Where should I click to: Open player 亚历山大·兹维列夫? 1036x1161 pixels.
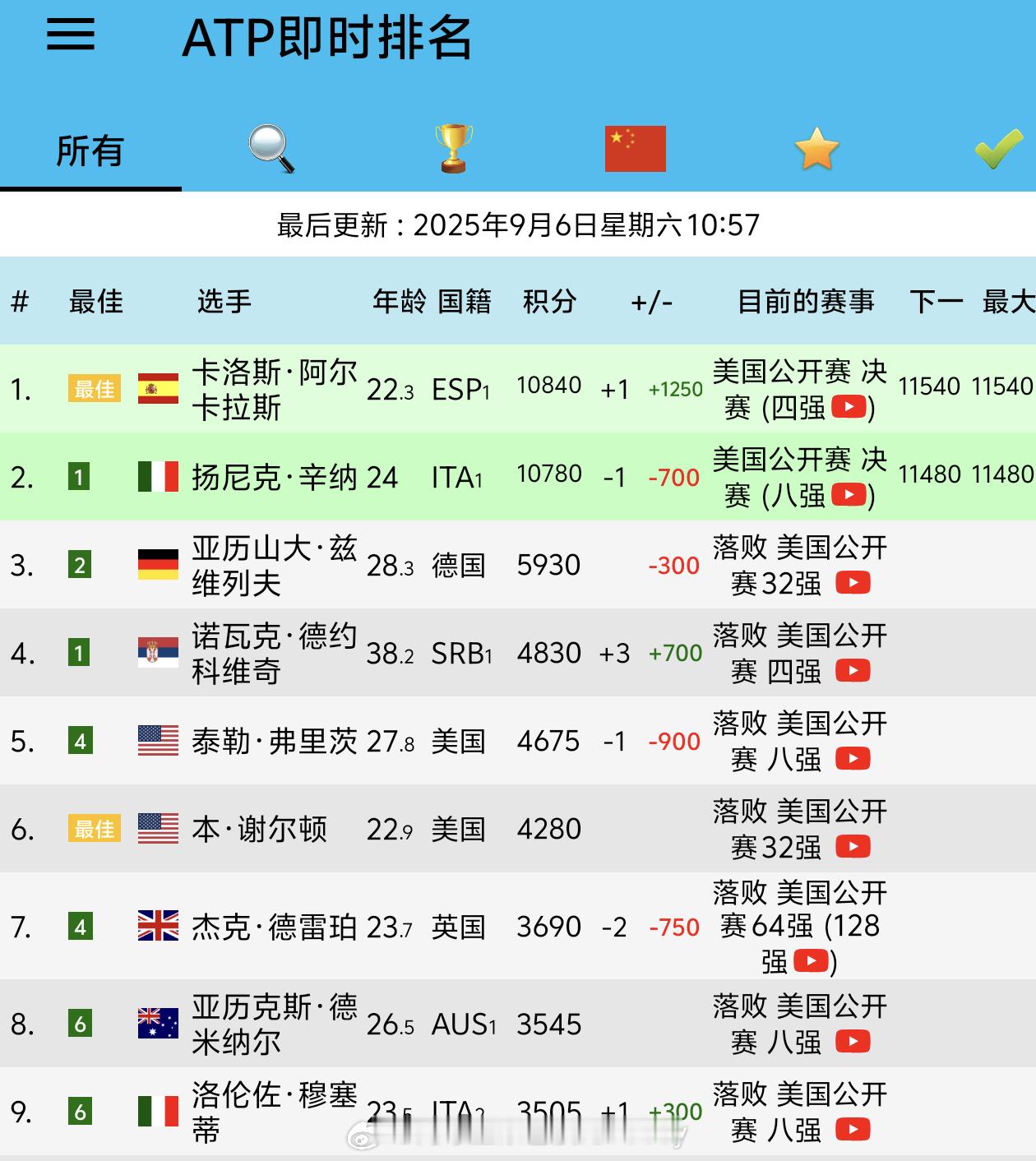[274, 566]
